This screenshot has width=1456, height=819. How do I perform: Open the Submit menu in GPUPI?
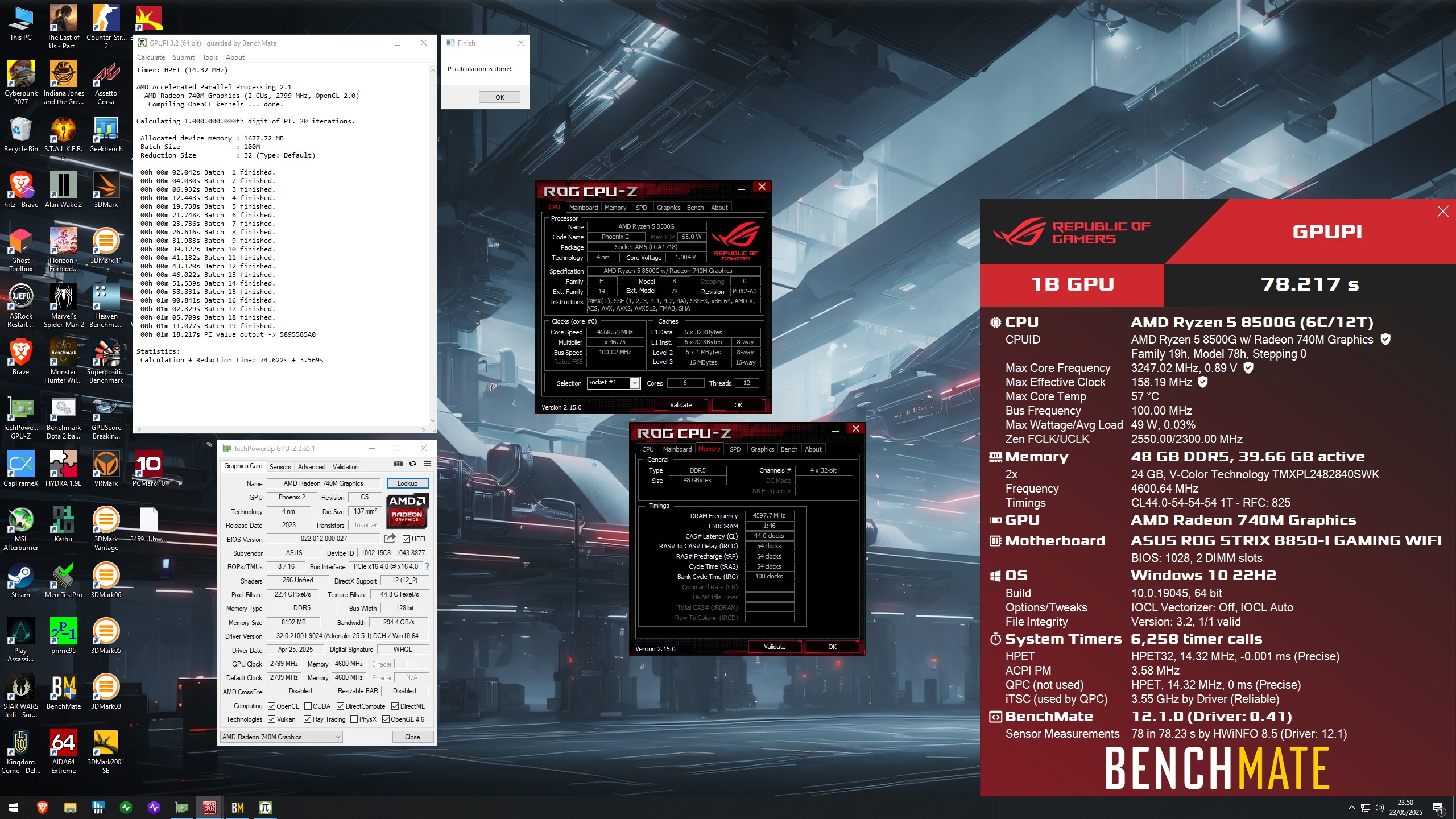pos(183,57)
